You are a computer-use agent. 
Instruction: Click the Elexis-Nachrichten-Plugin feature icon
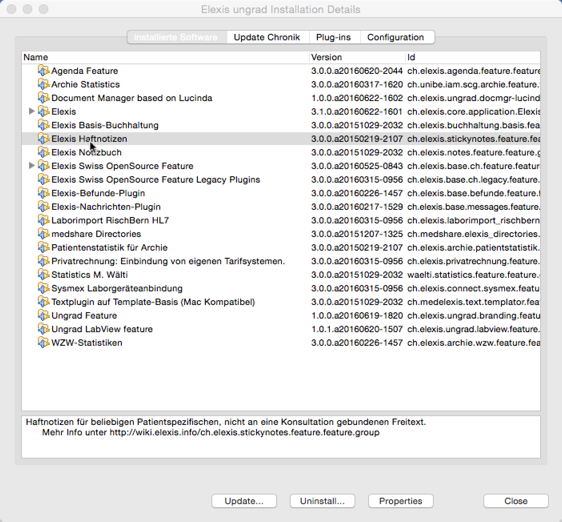(x=43, y=207)
